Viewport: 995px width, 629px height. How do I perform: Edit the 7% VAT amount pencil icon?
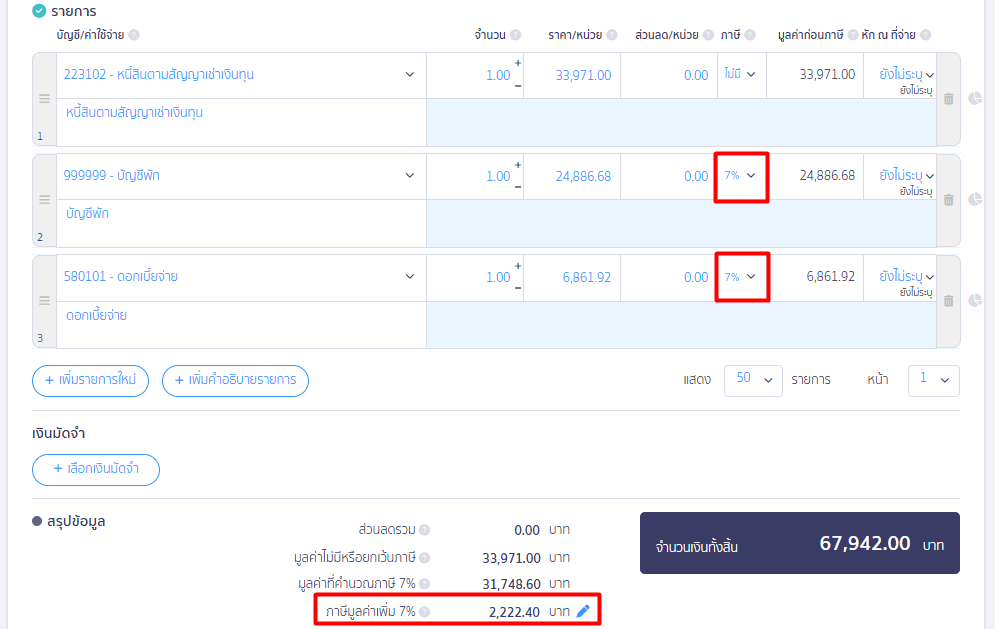pos(584,610)
